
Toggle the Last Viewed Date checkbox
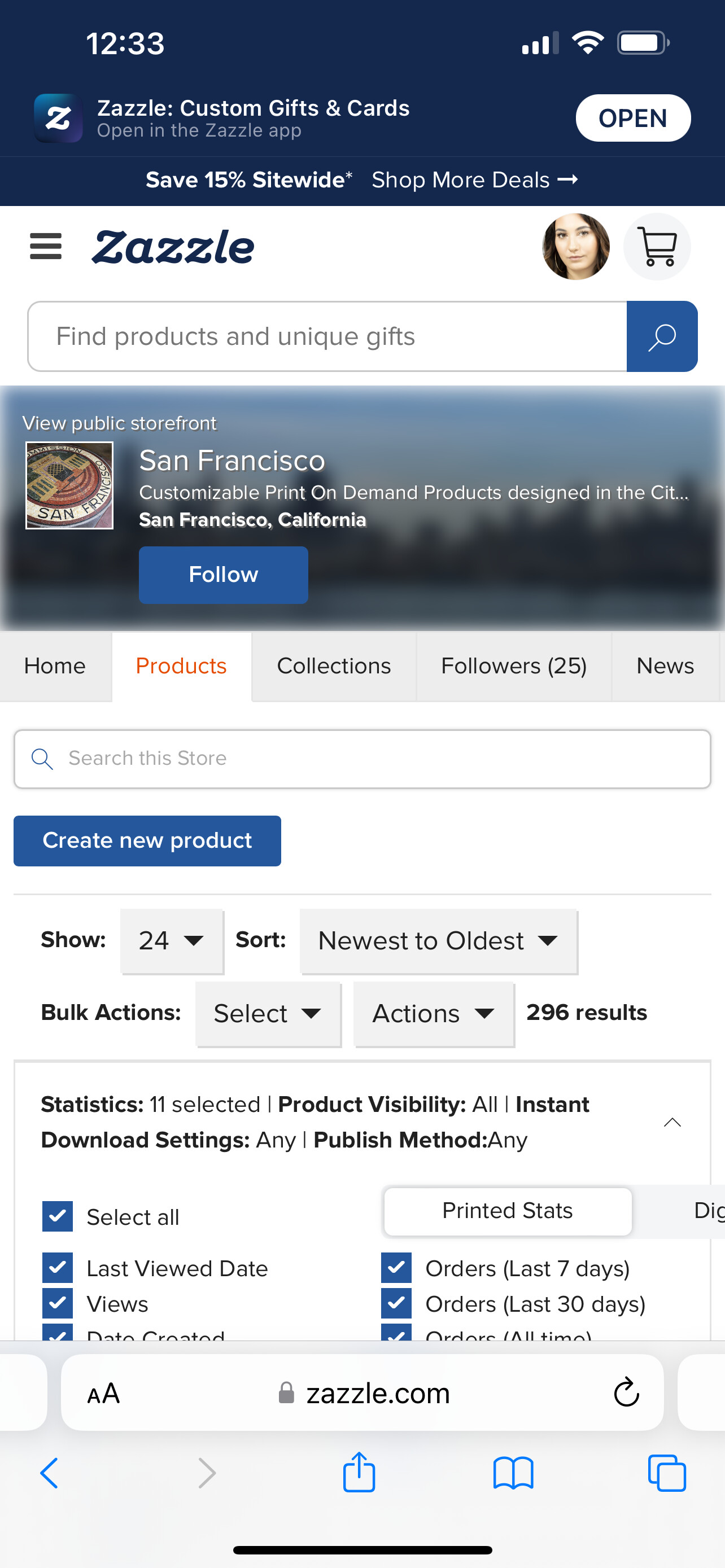(58, 1267)
